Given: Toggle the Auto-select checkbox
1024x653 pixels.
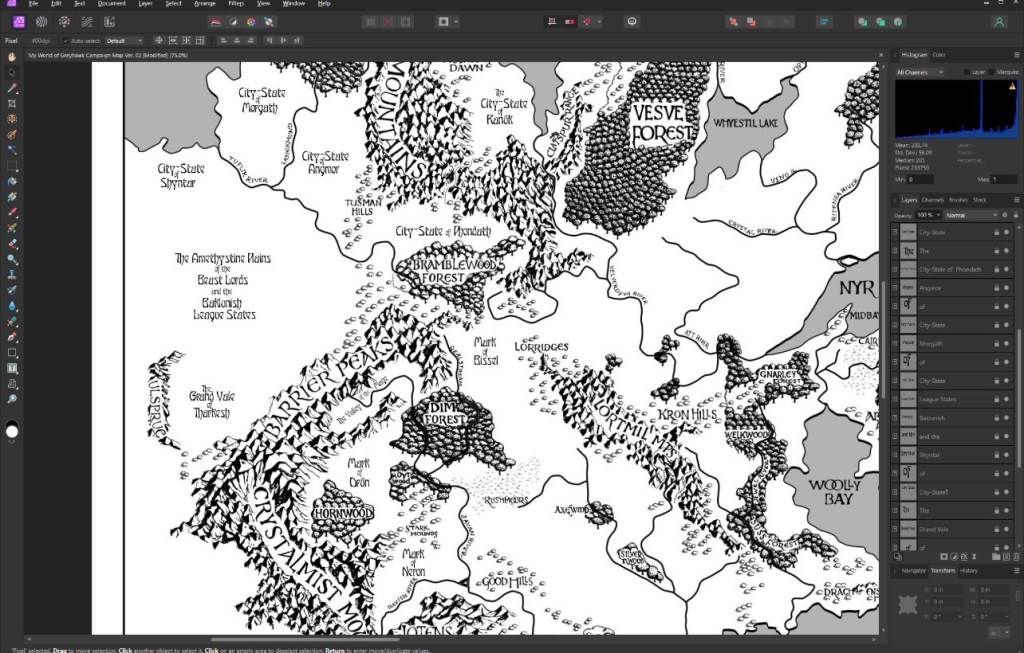Looking at the screenshot, I should tap(65, 40).
